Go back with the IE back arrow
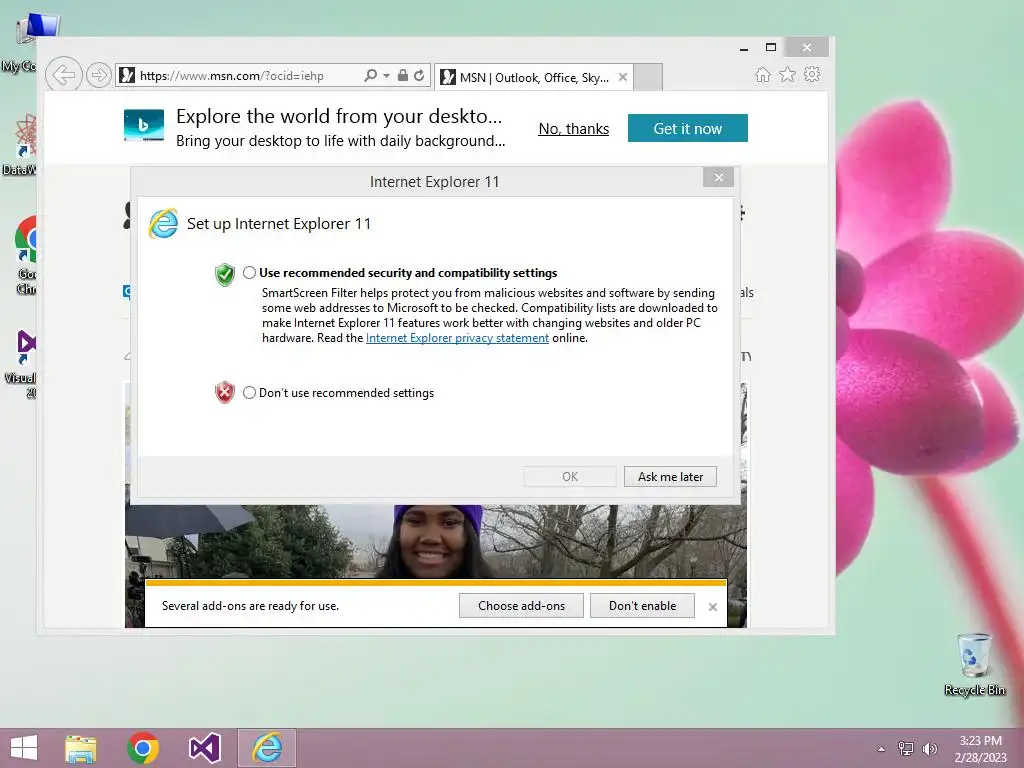This screenshot has width=1024, height=768. click(x=63, y=75)
